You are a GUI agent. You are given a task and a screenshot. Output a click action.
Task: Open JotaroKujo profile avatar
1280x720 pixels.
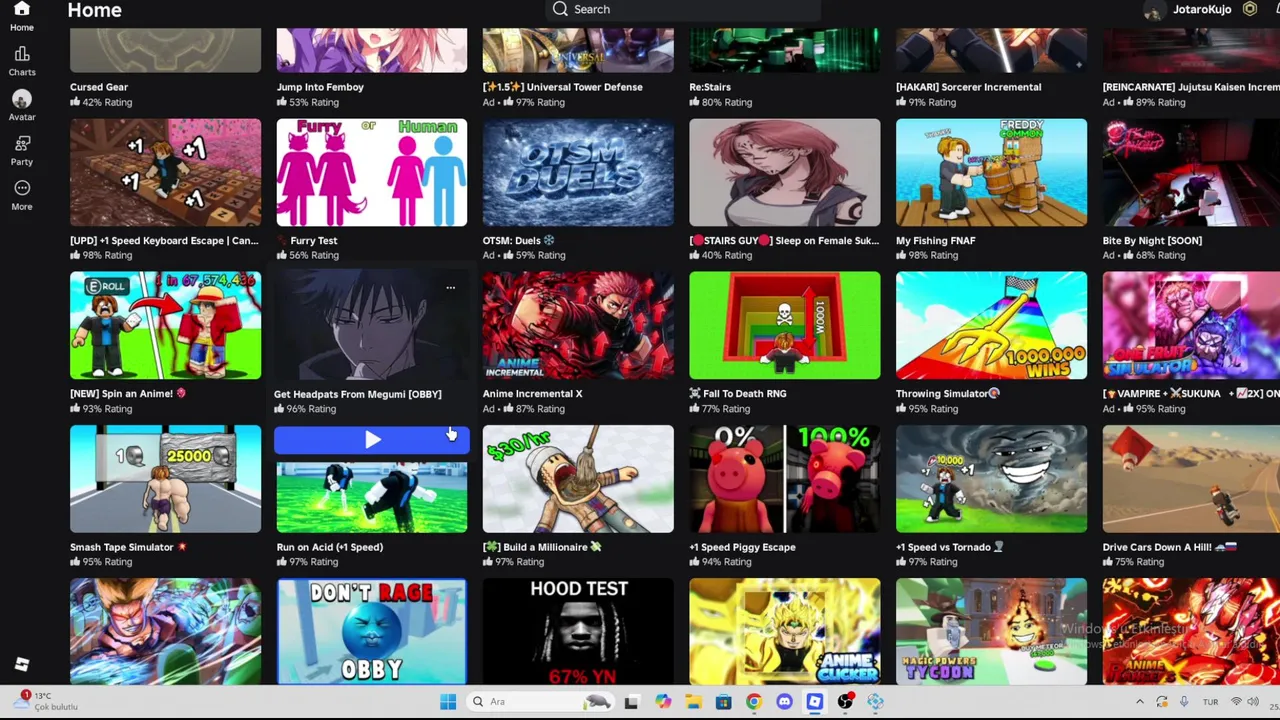click(1154, 10)
